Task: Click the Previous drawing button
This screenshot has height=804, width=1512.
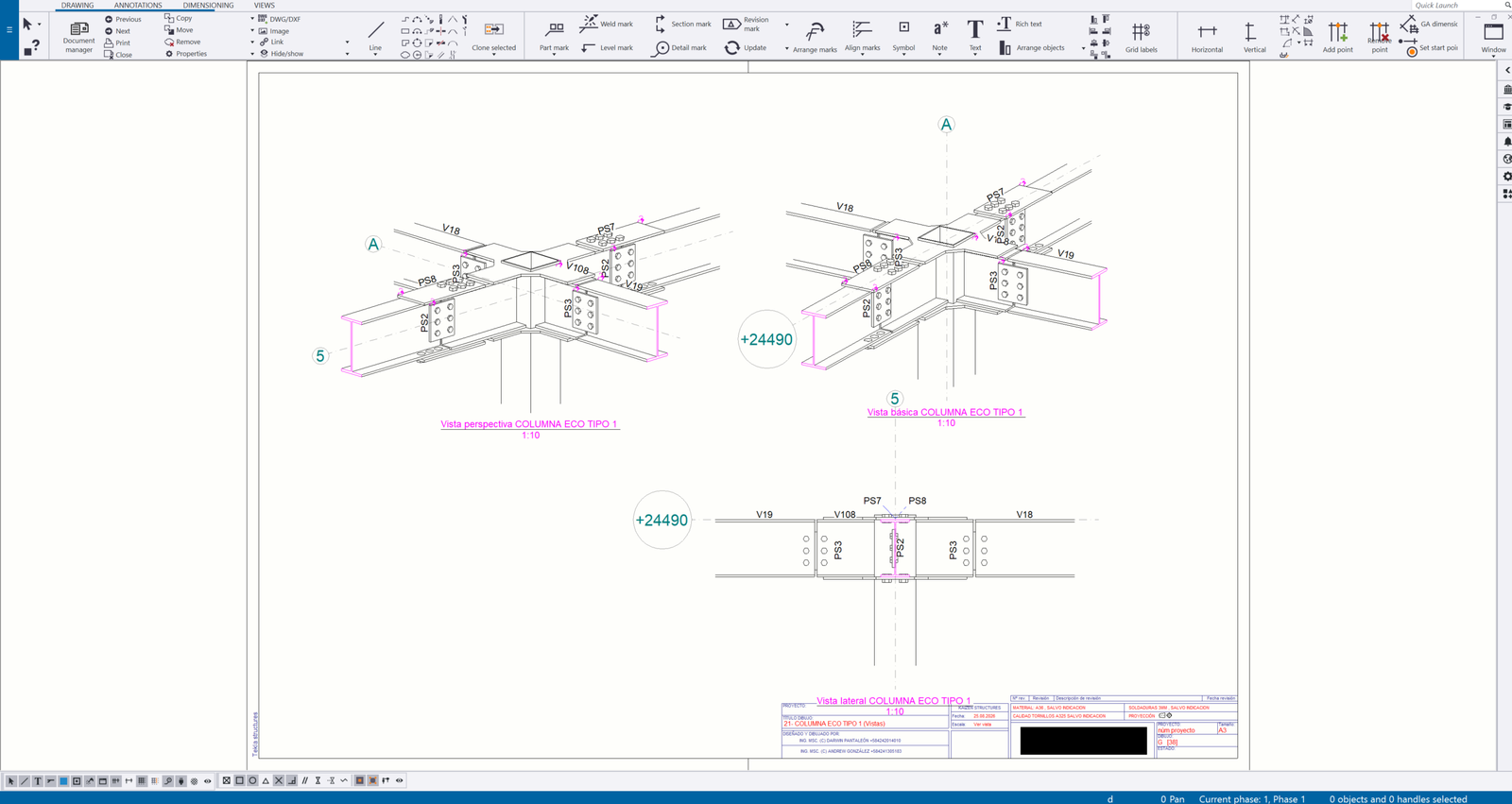Action: (x=123, y=19)
